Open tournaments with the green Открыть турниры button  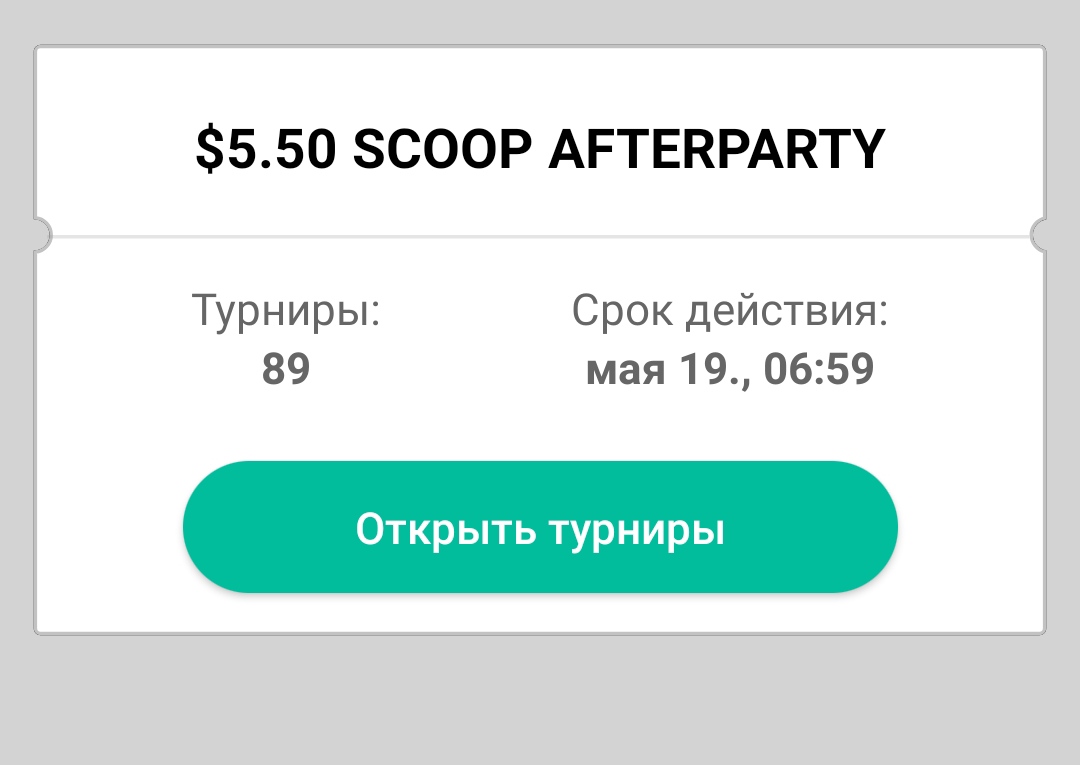(540, 527)
